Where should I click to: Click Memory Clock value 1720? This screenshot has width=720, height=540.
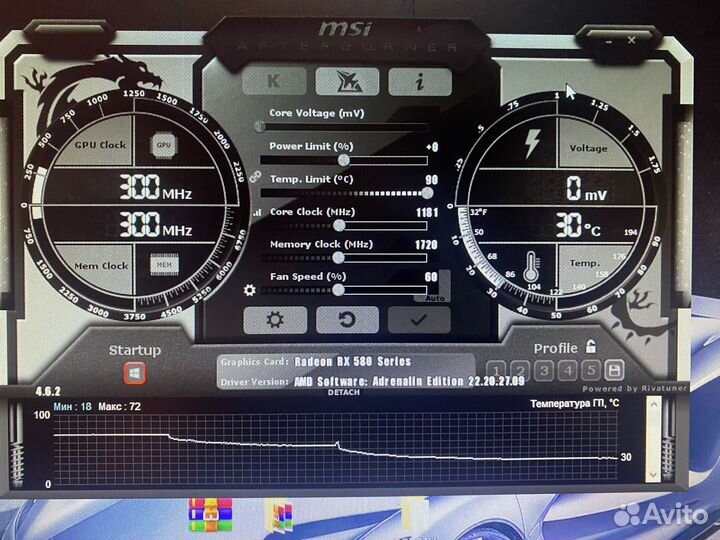click(426, 245)
